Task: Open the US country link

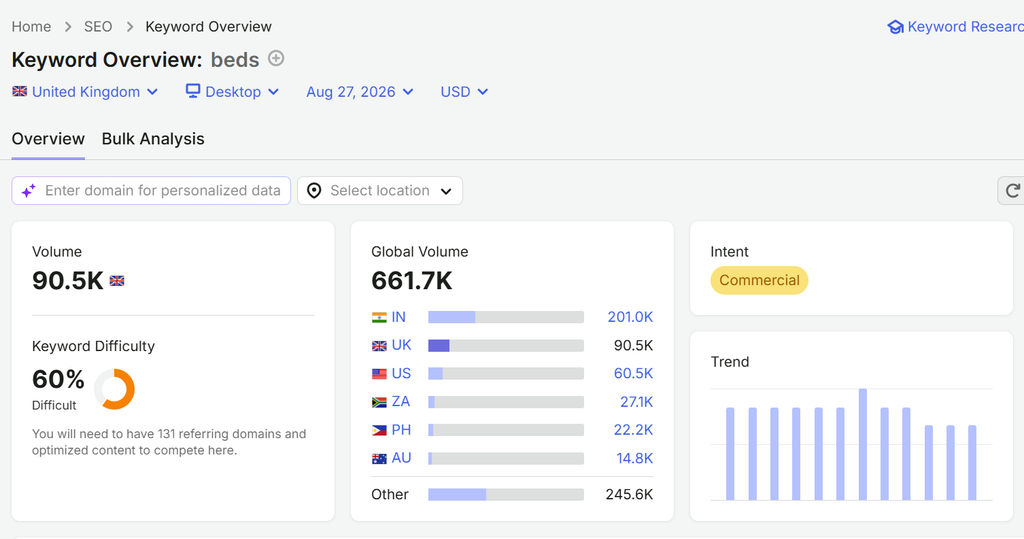Action: pos(401,374)
